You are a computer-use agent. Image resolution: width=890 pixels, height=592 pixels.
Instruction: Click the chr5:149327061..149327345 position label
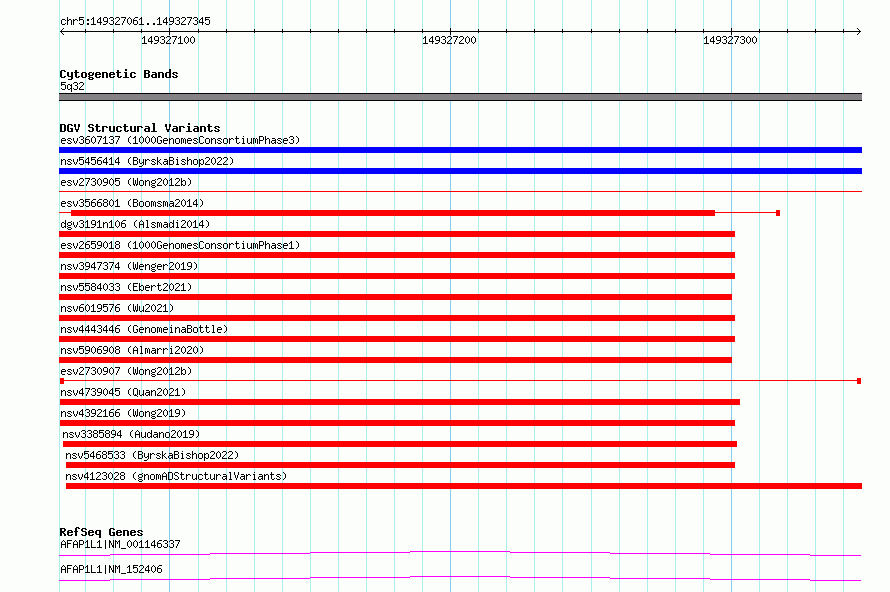click(x=135, y=22)
